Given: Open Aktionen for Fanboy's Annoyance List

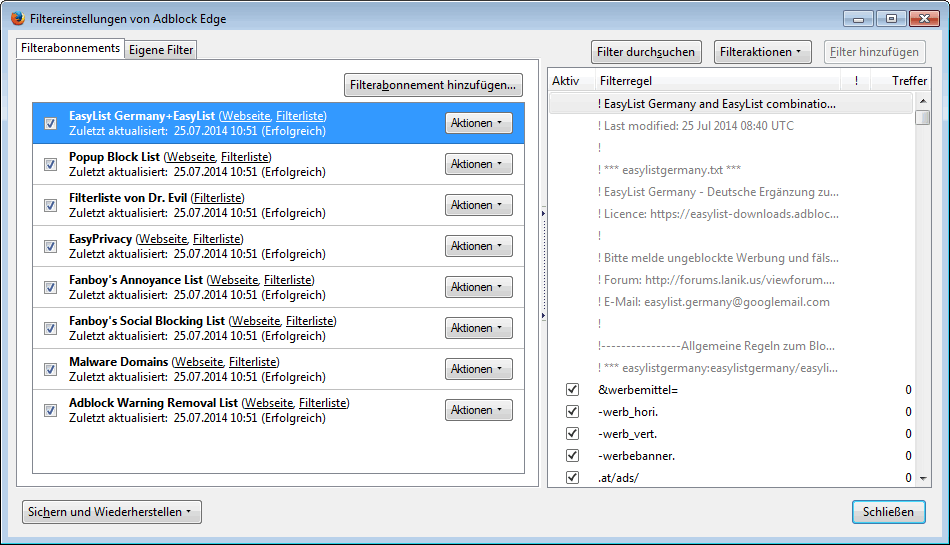Looking at the screenshot, I should (479, 287).
